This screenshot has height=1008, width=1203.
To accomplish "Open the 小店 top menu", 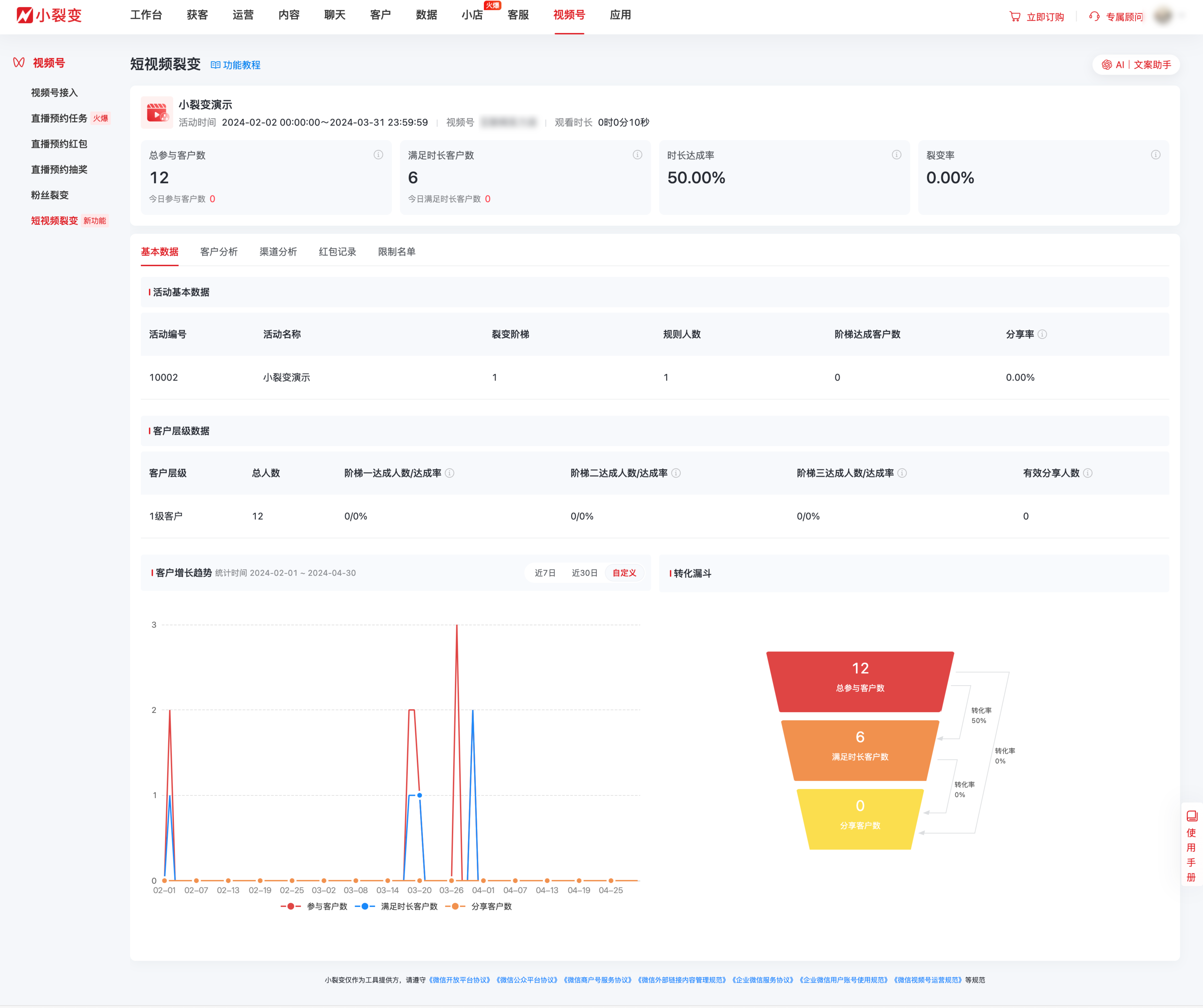I will click(x=473, y=15).
